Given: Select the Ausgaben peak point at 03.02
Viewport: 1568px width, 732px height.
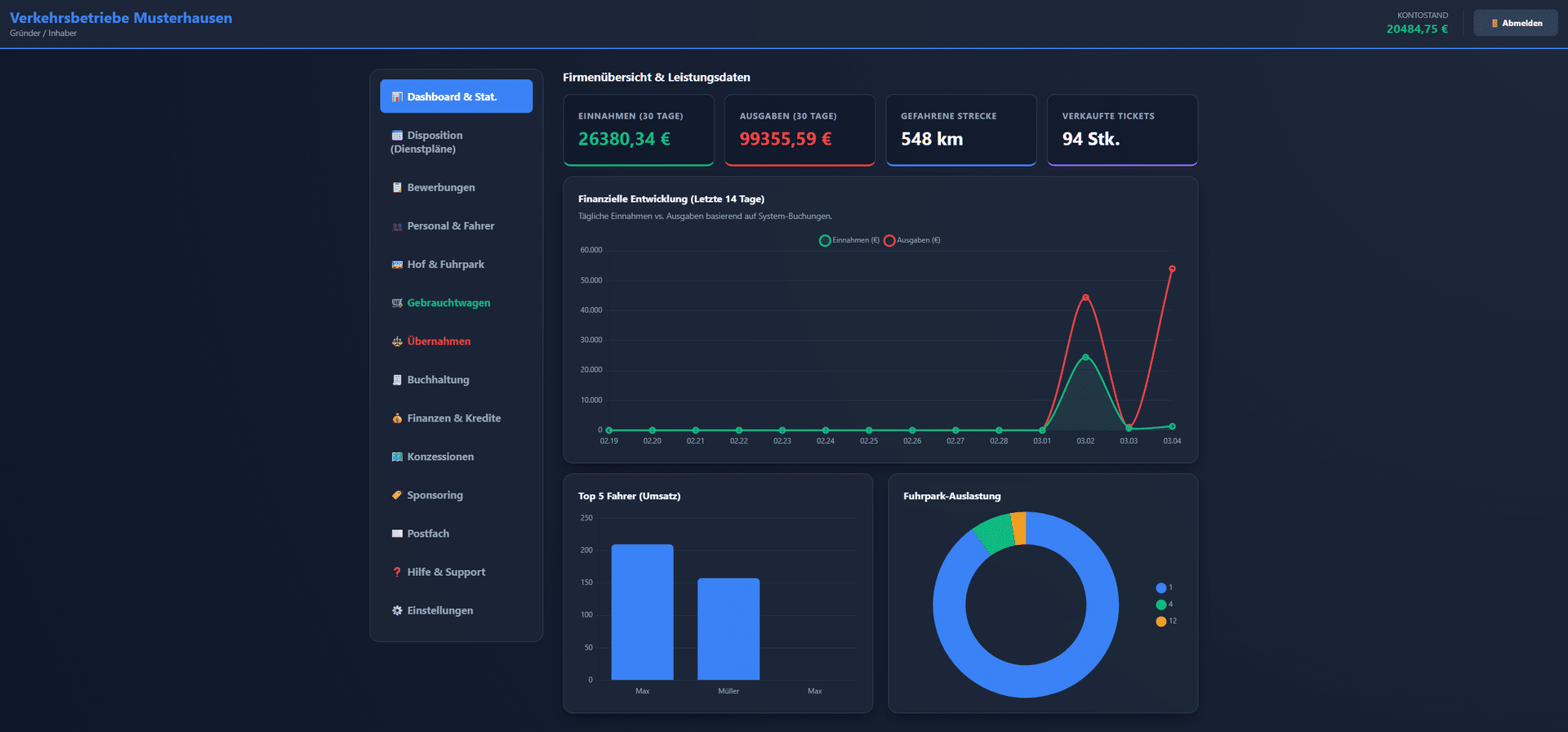Looking at the screenshot, I should click(x=1085, y=297).
